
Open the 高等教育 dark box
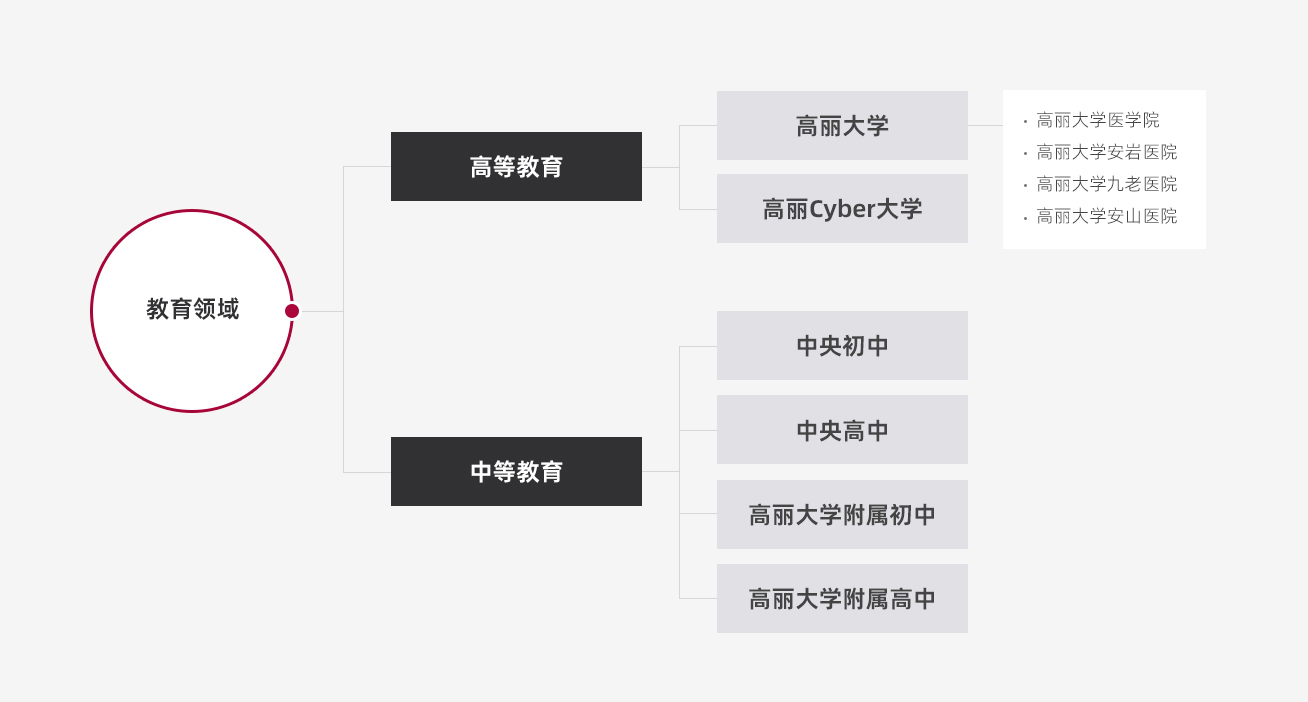point(516,167)
